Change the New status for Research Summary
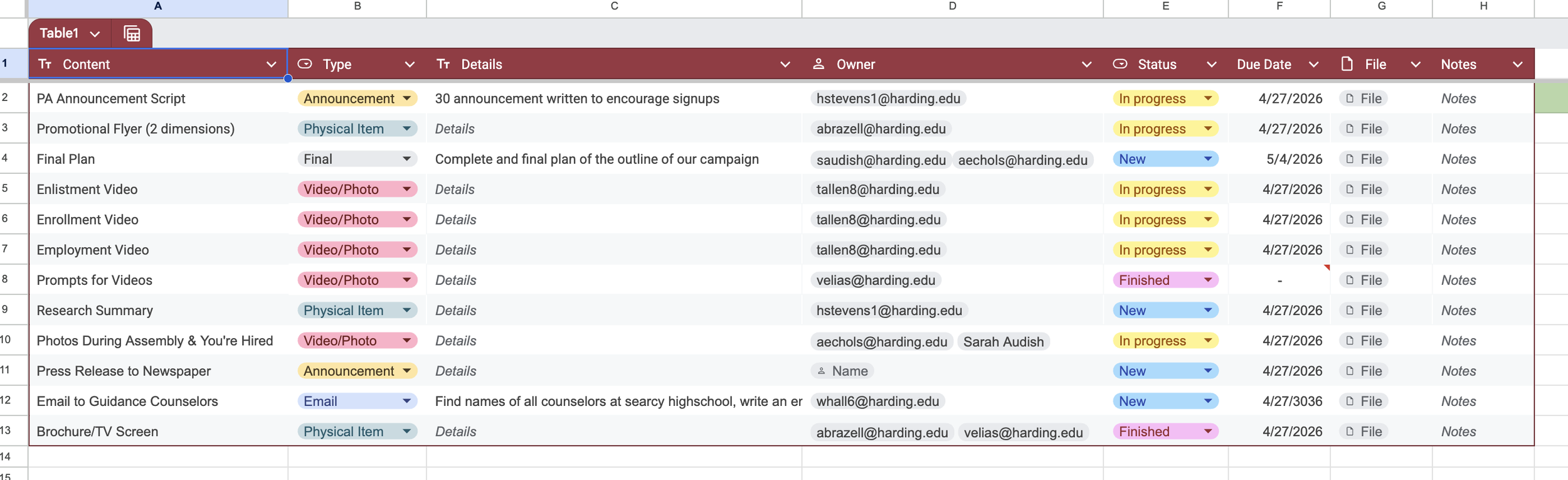Viewport: 1568px width, 480px height. (x=1165, y=311)
